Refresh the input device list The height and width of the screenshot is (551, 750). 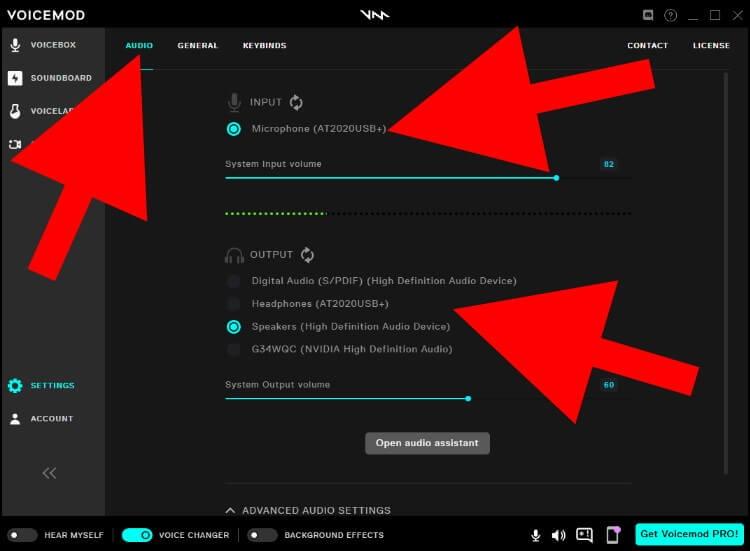296,102
